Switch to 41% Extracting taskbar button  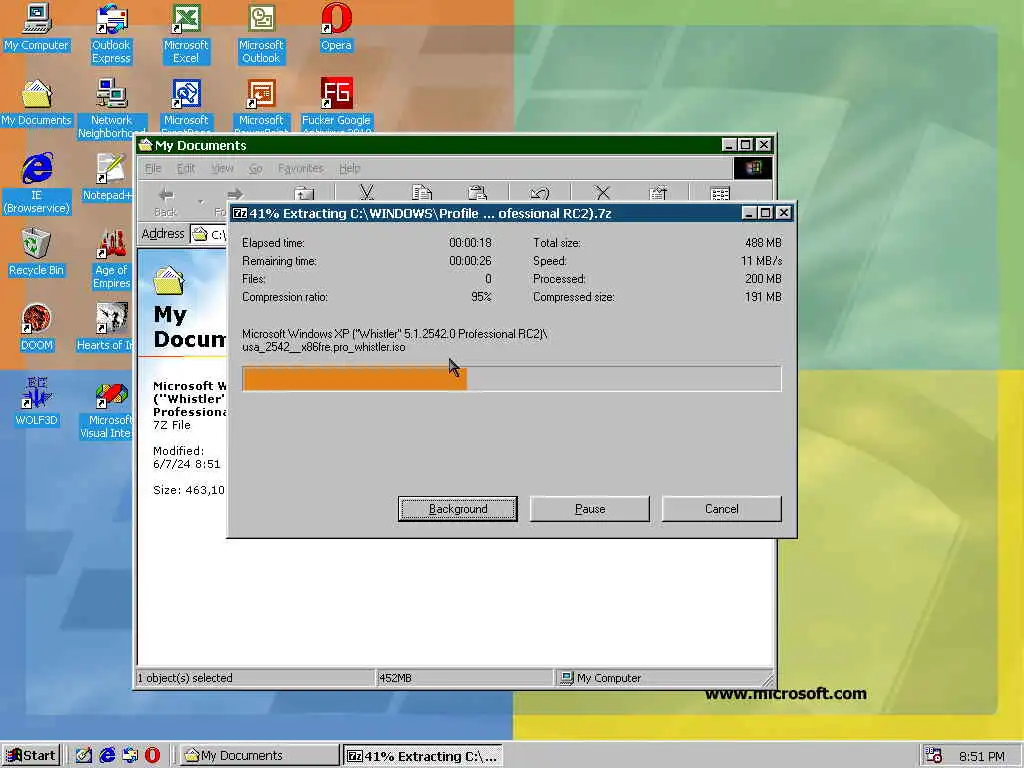[423, 756]
